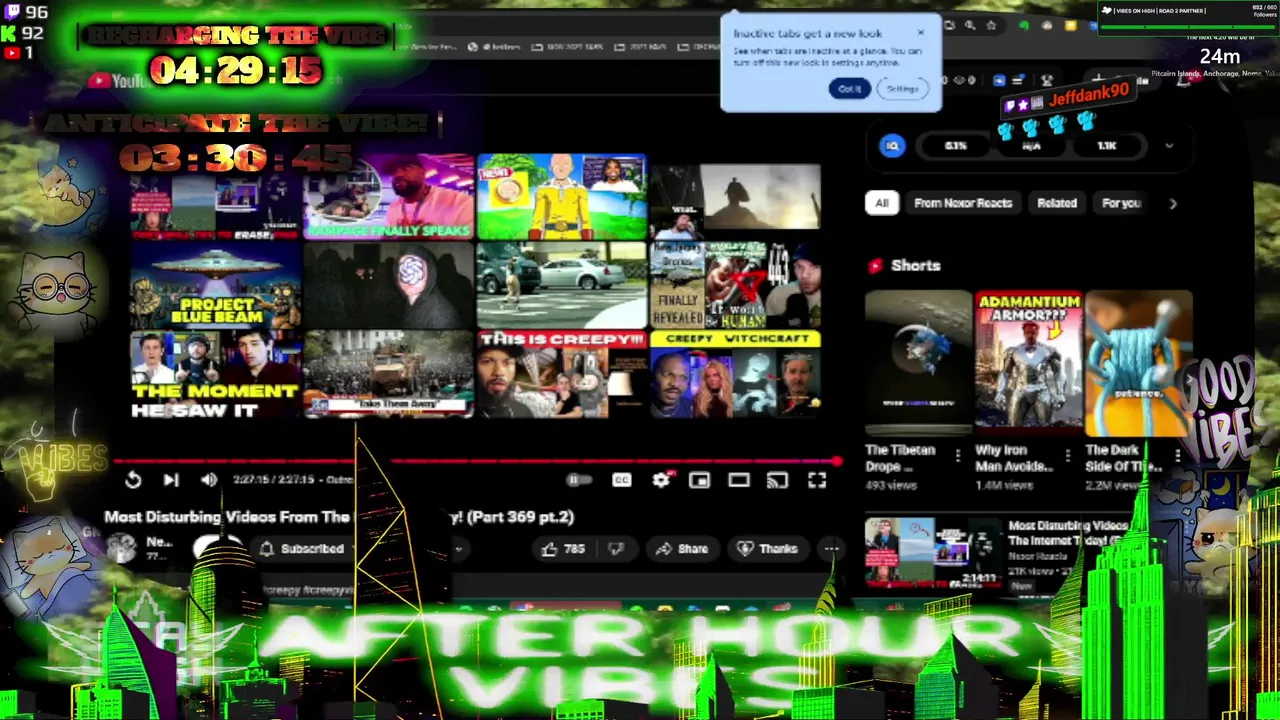Open player settings gear icon
The height and width of the screenshot is (720, 1280).
point(661,481)
